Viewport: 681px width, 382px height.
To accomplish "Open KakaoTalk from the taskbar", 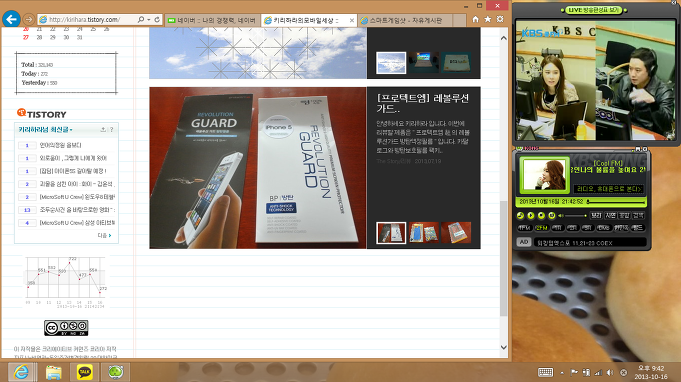I will coord(84,372).
